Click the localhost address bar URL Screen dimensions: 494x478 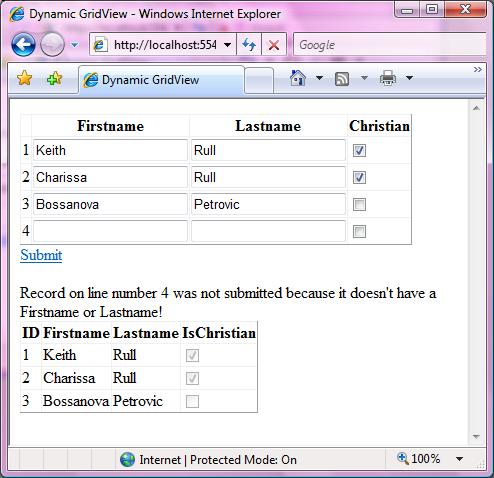coord(165,45)
